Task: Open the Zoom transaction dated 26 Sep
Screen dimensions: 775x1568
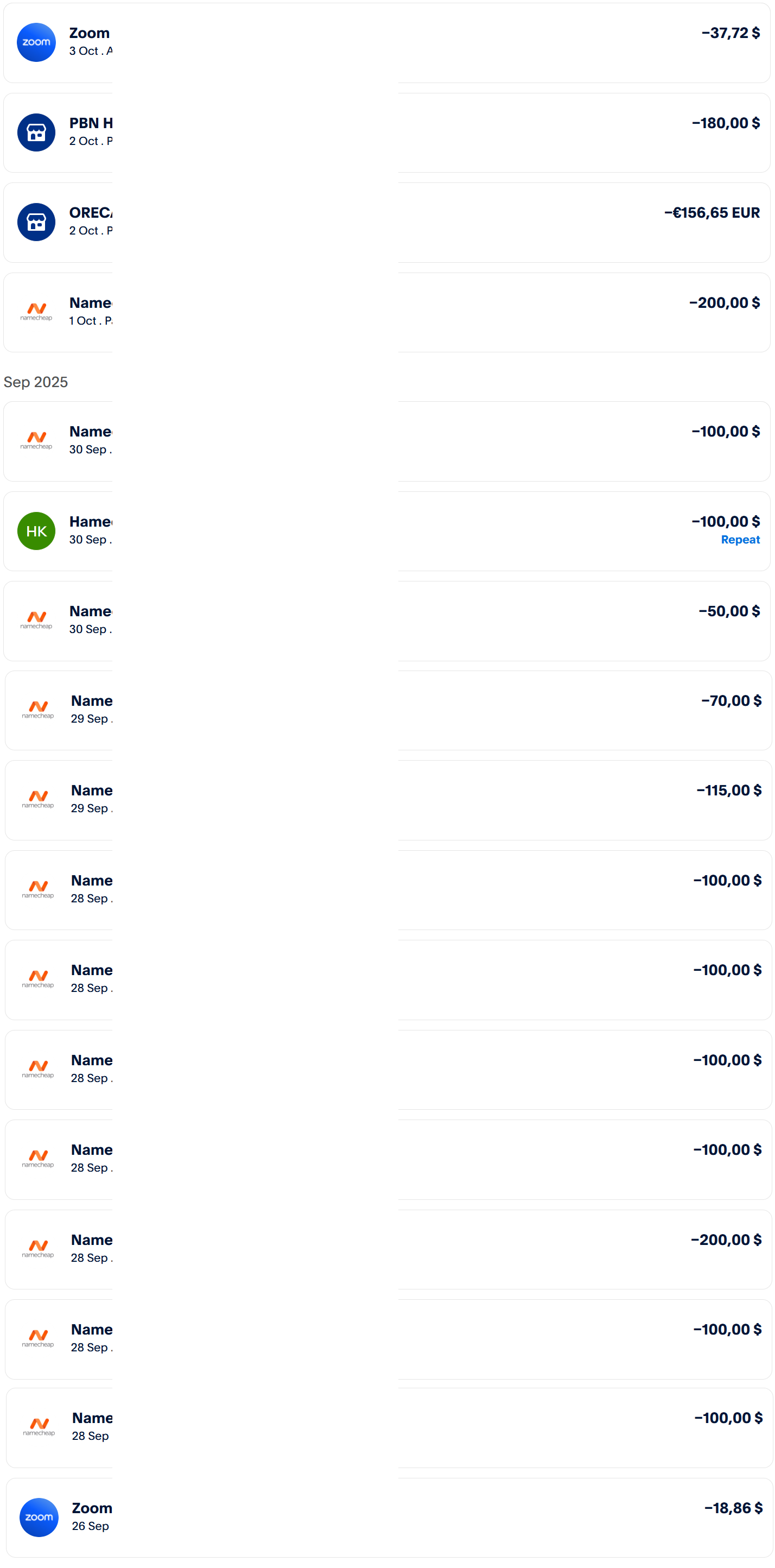Action: click(x=92, y=1508)
